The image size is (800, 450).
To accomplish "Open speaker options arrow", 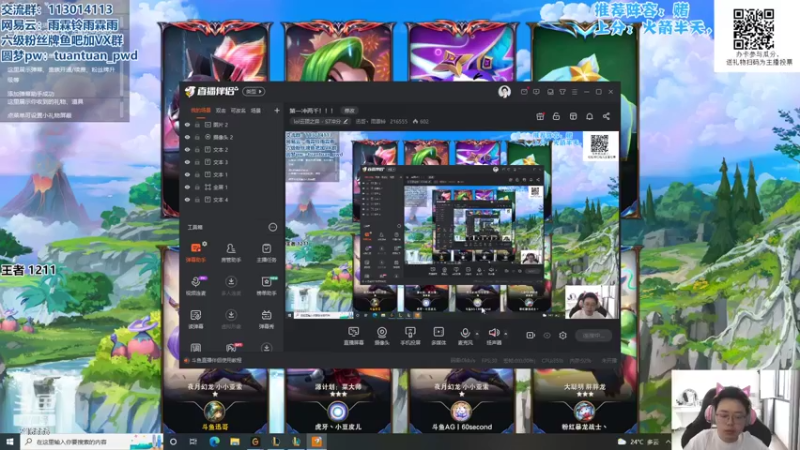I will (x=506, y=334).
